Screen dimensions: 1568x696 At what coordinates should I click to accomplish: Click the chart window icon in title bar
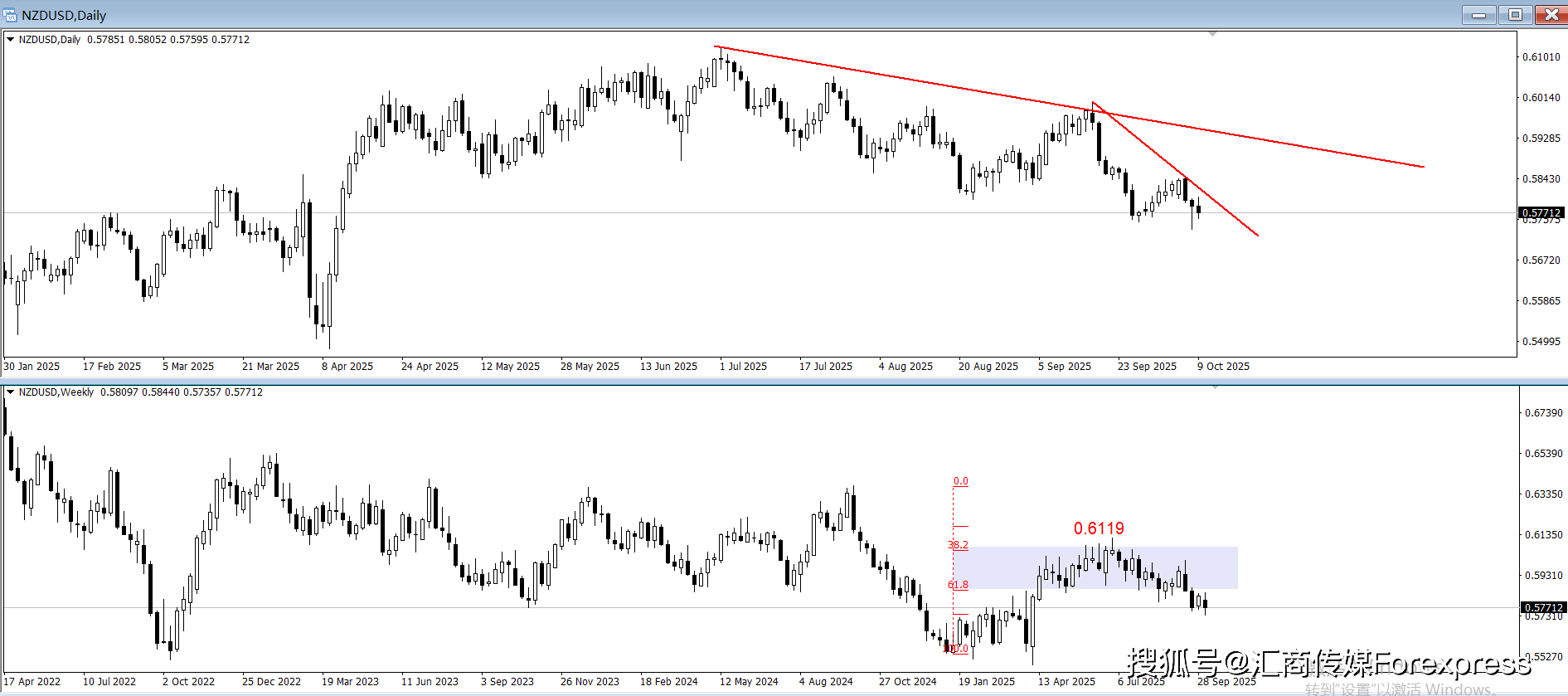(x=10, y=15)
